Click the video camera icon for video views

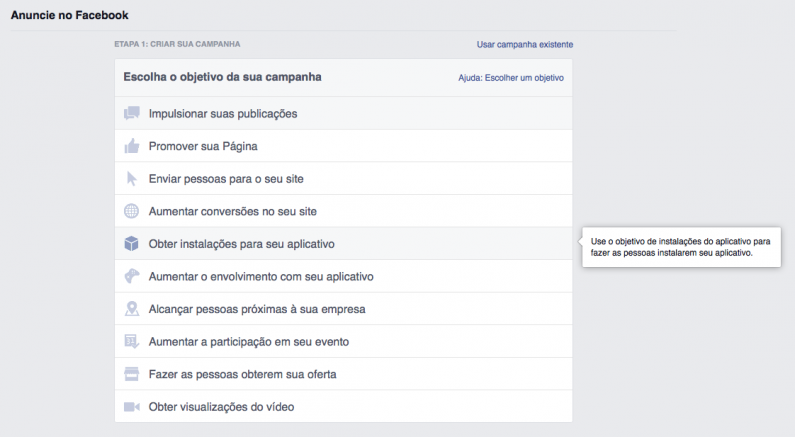tap(132, 407)
